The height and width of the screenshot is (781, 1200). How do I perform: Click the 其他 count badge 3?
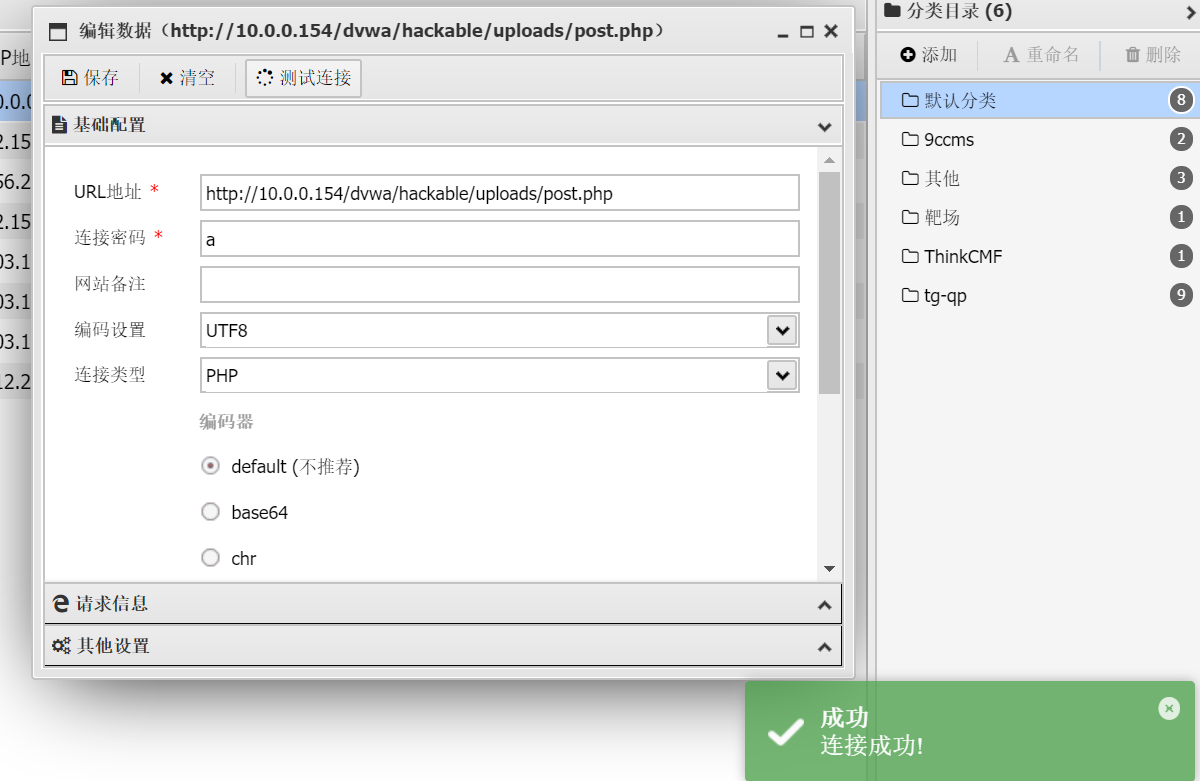click(x=1181, y=178)
